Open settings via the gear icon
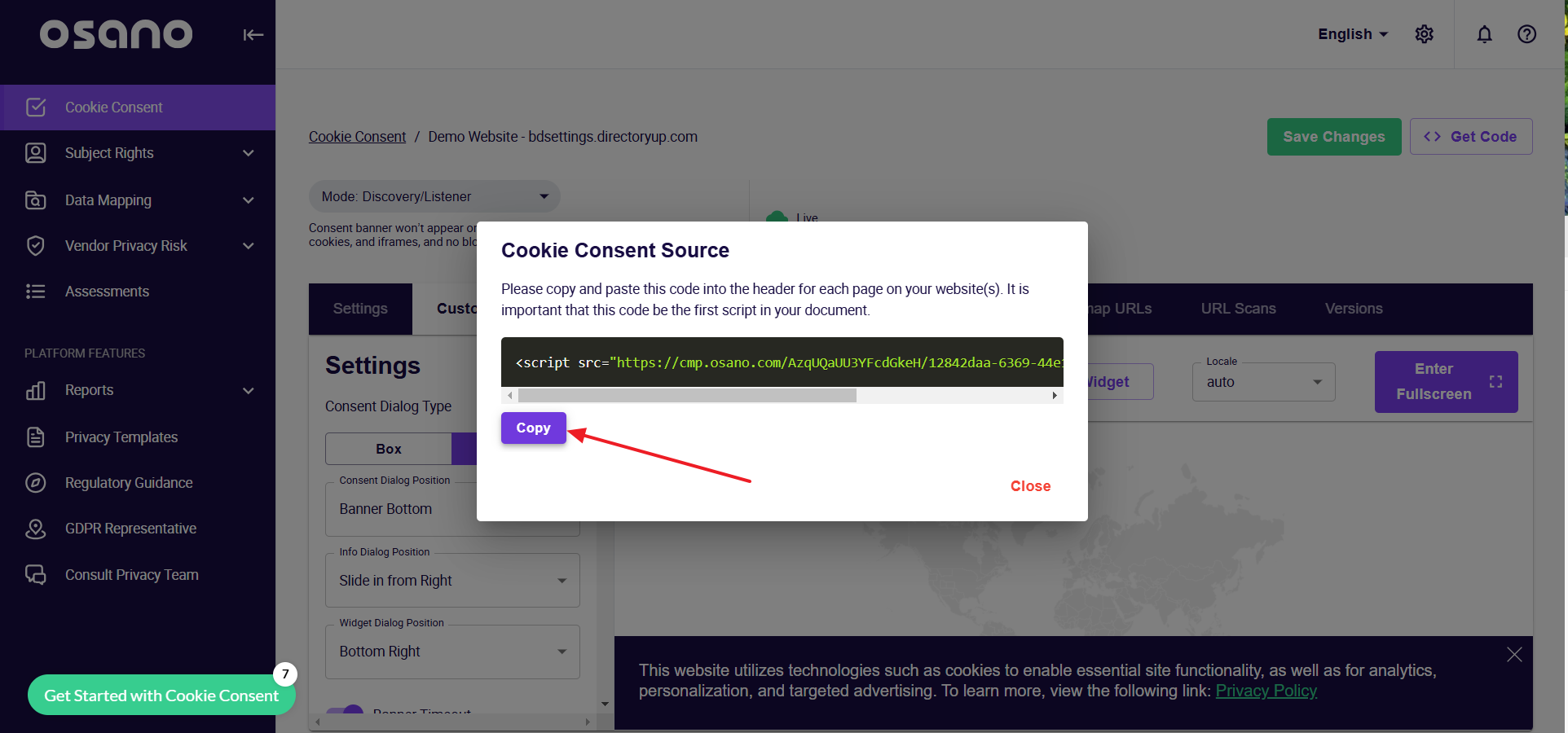Image resolution: width=1568 pixels, height=733 pixels. point(1425,34)
